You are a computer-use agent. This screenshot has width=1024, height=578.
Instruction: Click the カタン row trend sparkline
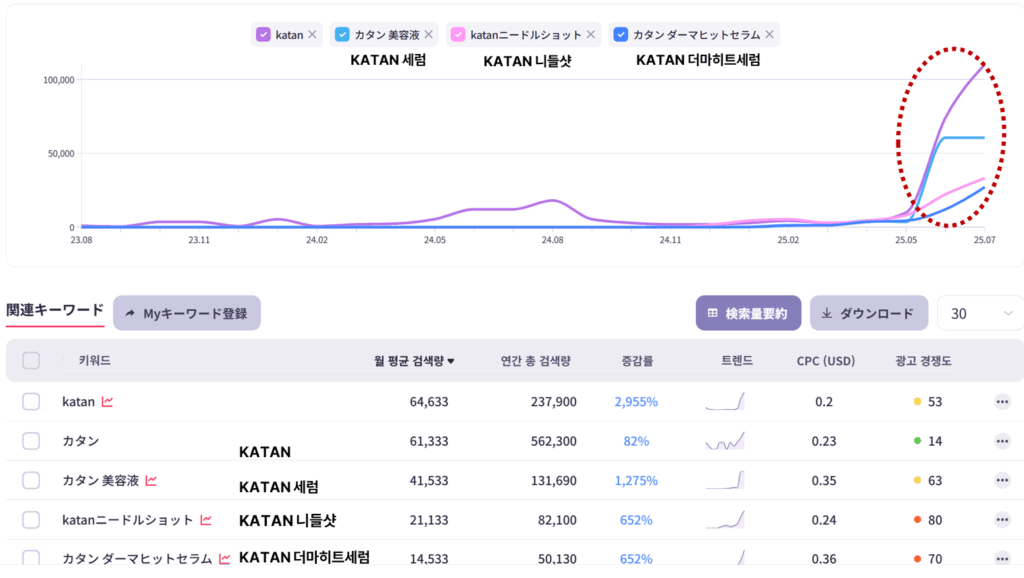(x=725, y=441)
